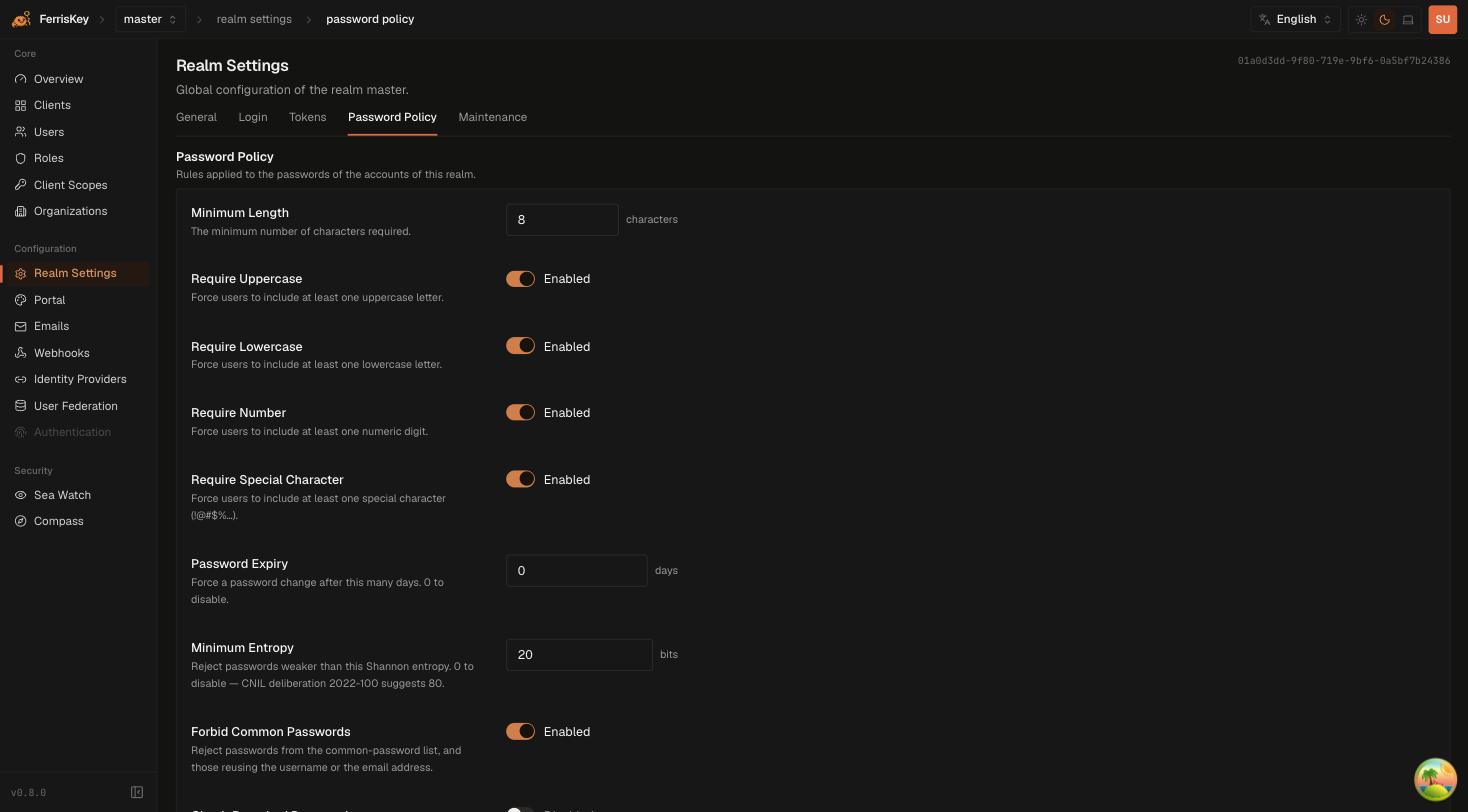
Task: Choose system theme laptop icon
Action: 1408,19
